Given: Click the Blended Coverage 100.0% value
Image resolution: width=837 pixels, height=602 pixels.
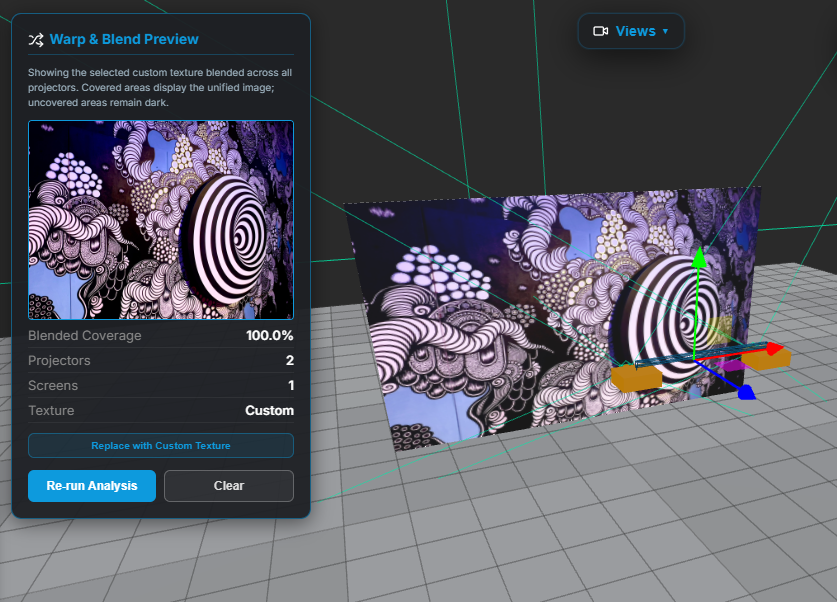Looking at the screenshot, I should point(268,335).
